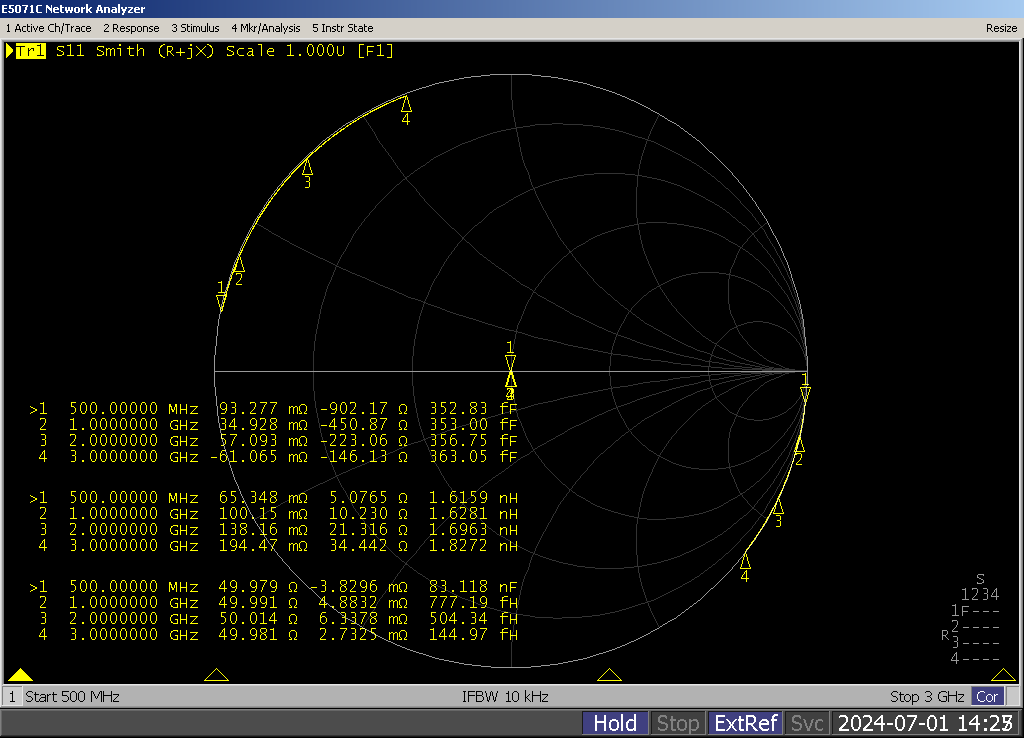This screenshot has width=1024, height=738.
Task: Click the solid yellow triangle at bottom-left corner
Action: coord(21,675)
